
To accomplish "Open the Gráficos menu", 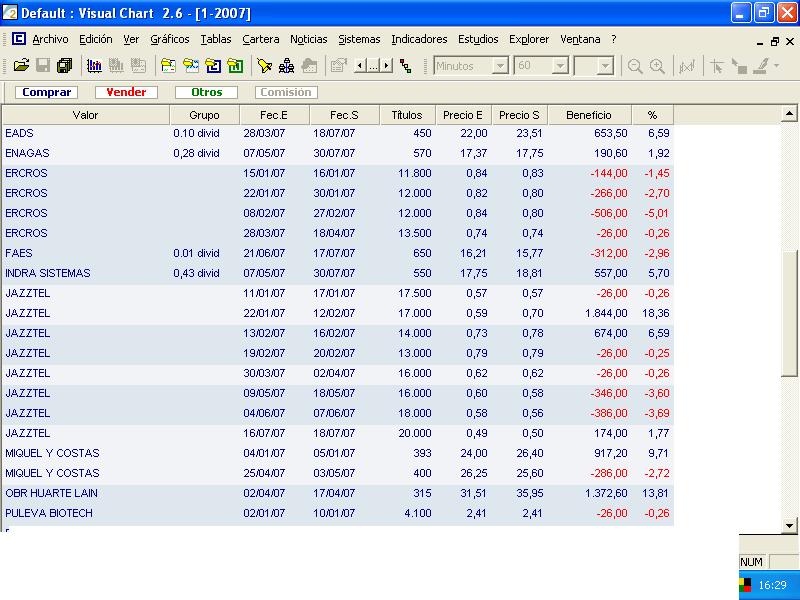I will point(169,39).
